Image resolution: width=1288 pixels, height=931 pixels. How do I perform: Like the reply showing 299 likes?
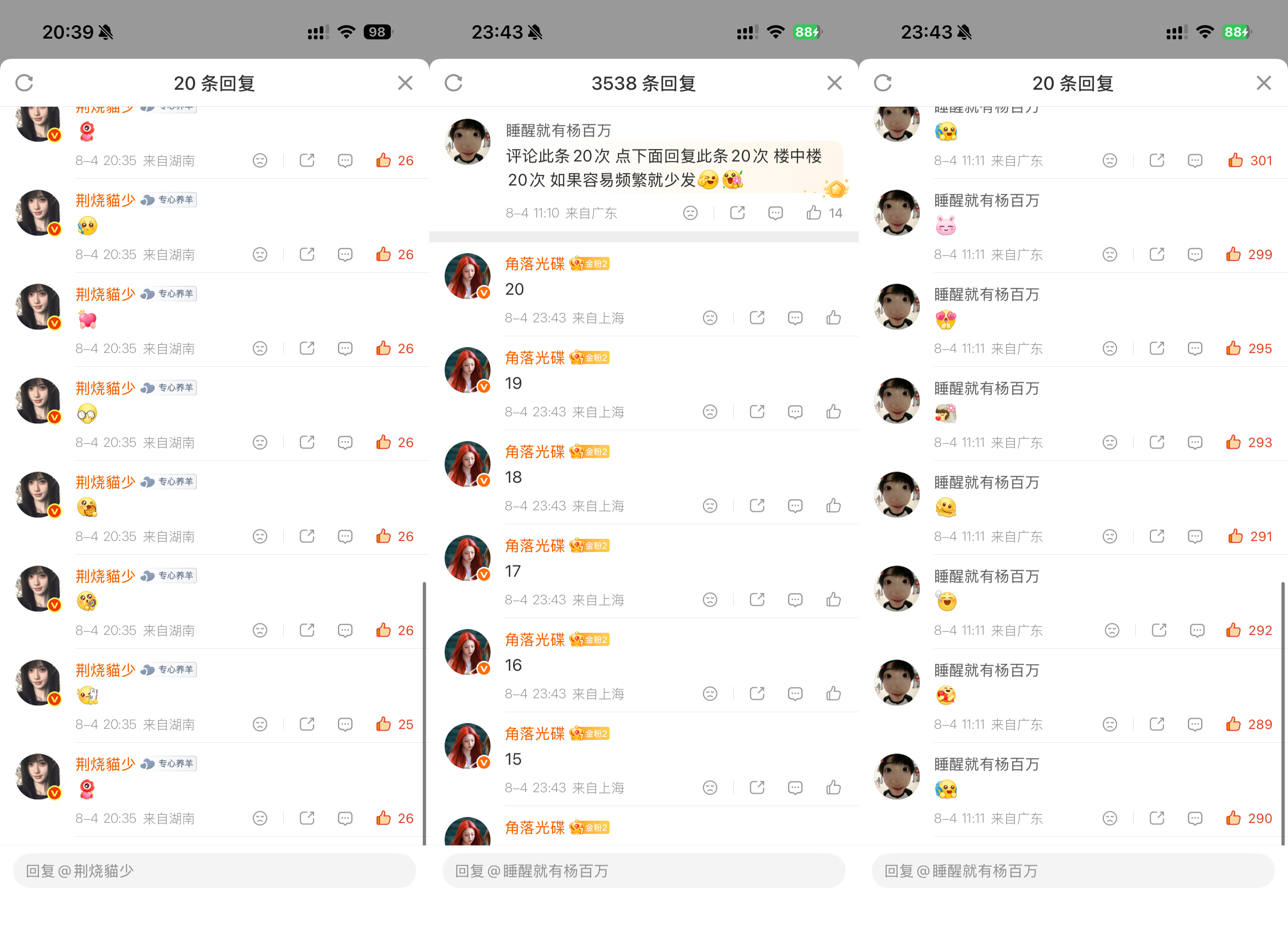[1233, 254]
